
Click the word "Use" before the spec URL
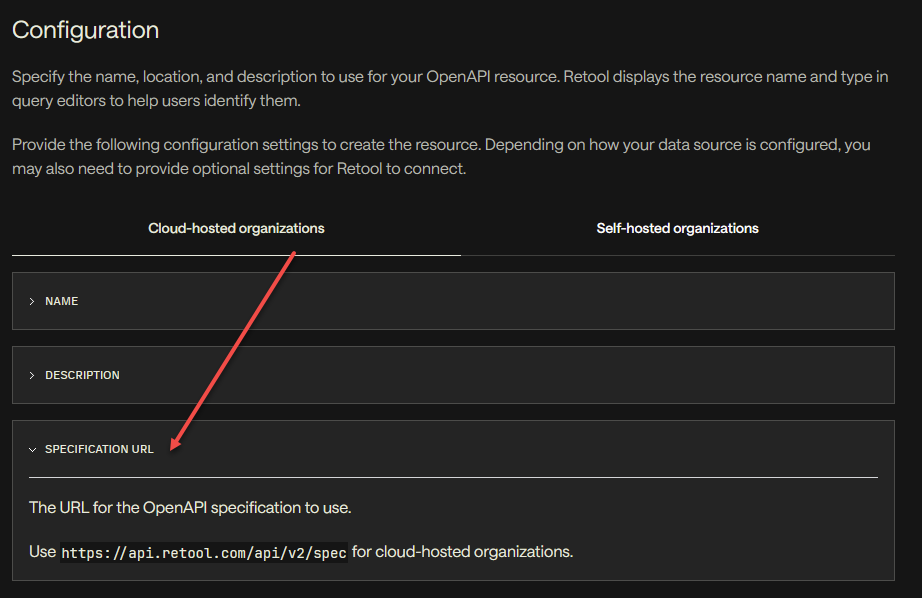(x=42, y=552)
